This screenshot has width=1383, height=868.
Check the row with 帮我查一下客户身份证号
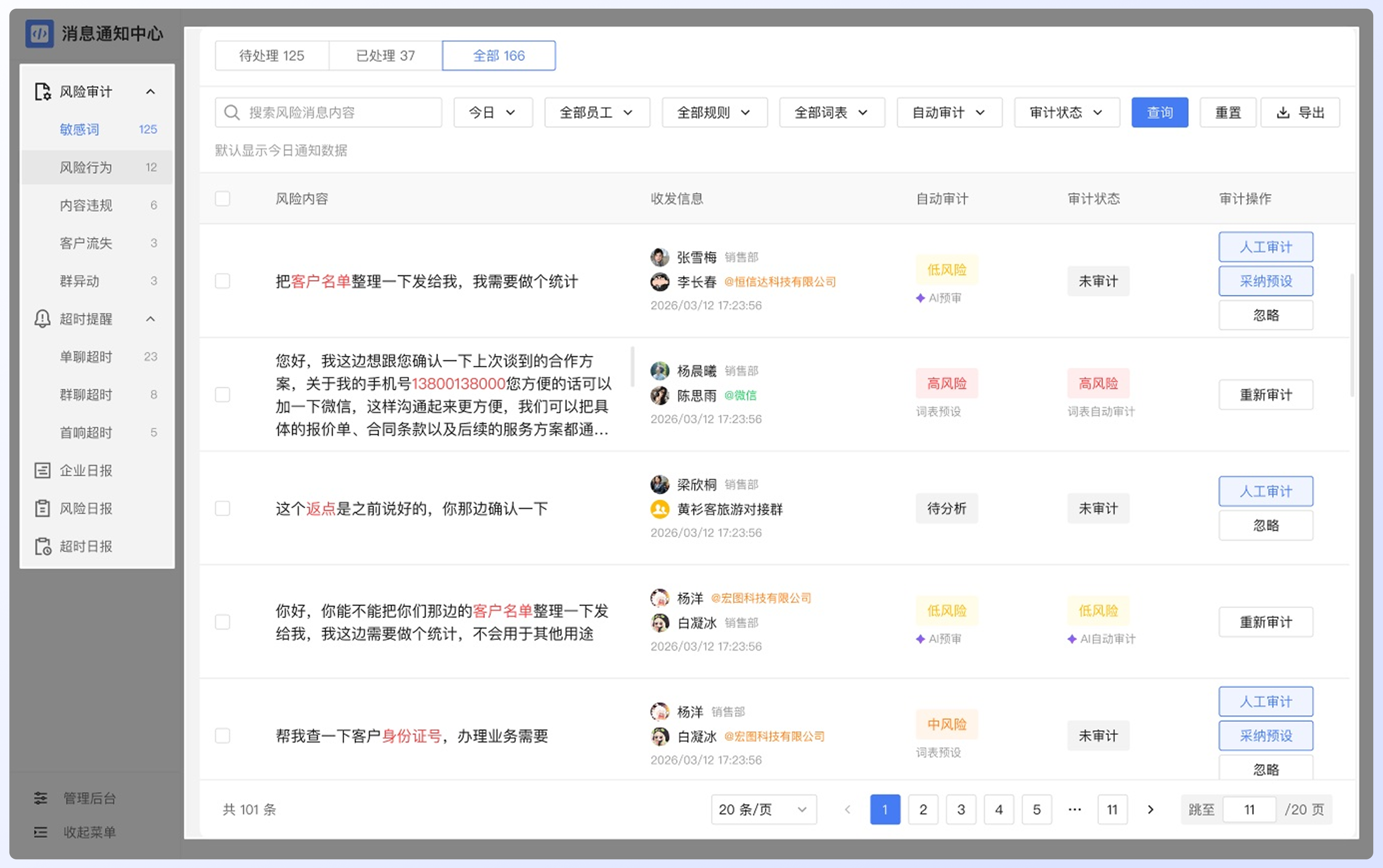[x=223, y=736]
